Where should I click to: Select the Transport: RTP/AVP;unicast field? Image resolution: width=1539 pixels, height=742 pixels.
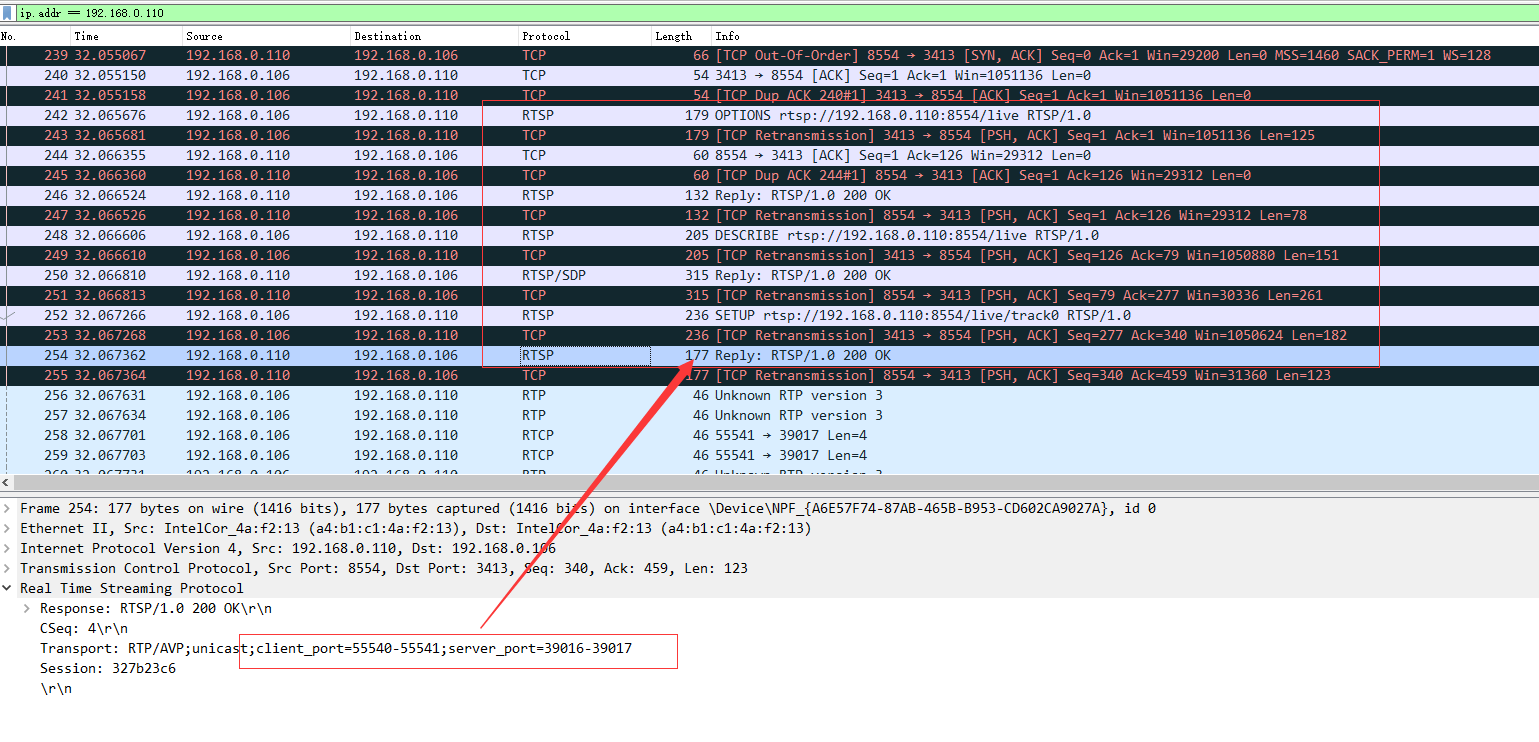(336, 648)
